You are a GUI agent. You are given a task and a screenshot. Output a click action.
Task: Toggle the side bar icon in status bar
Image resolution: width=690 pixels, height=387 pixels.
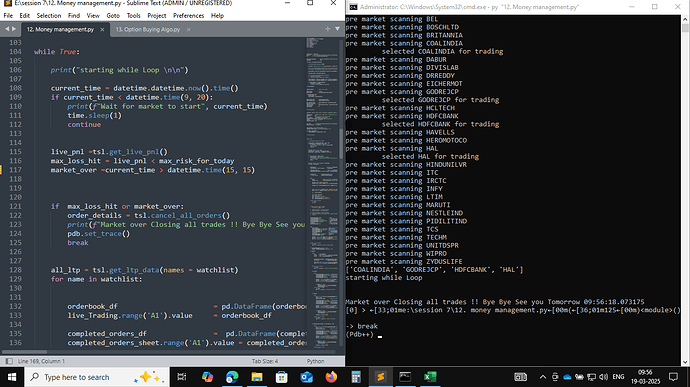[x=9, y=361]
